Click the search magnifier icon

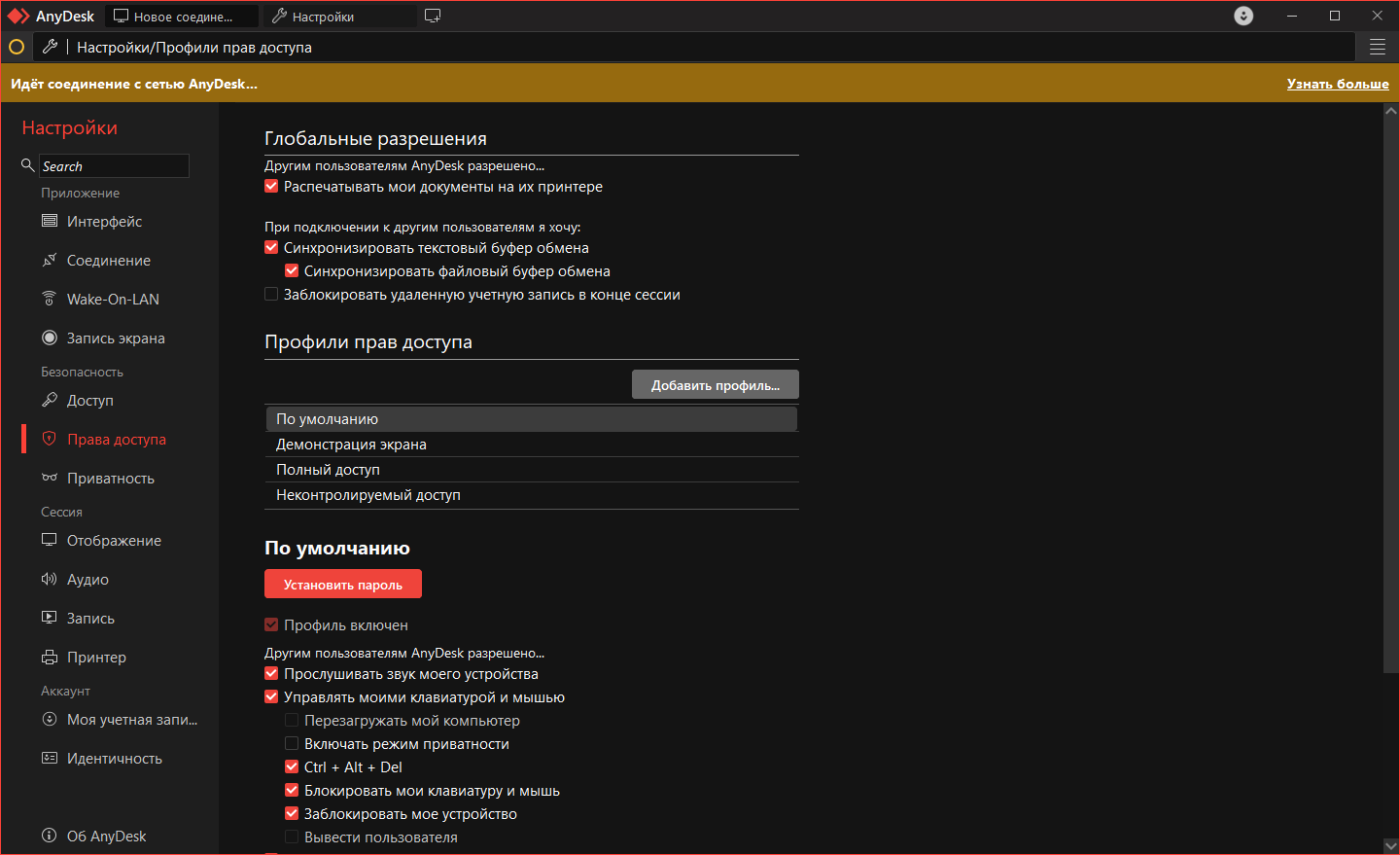(28, 165)
